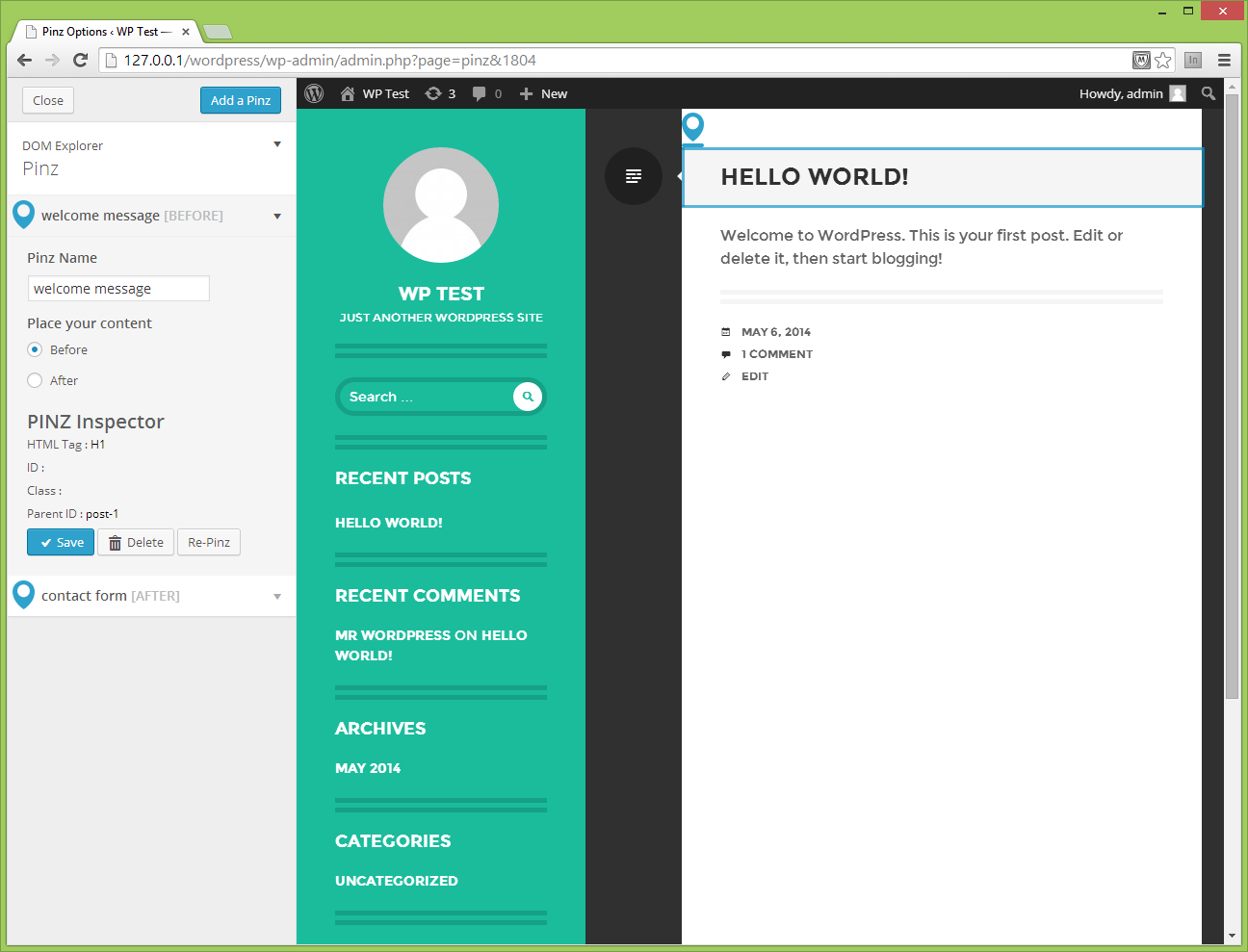Bookmark this page with the star icon
The width and height of the screenshot is (1248, 952).
click(x=1163, y=60)
